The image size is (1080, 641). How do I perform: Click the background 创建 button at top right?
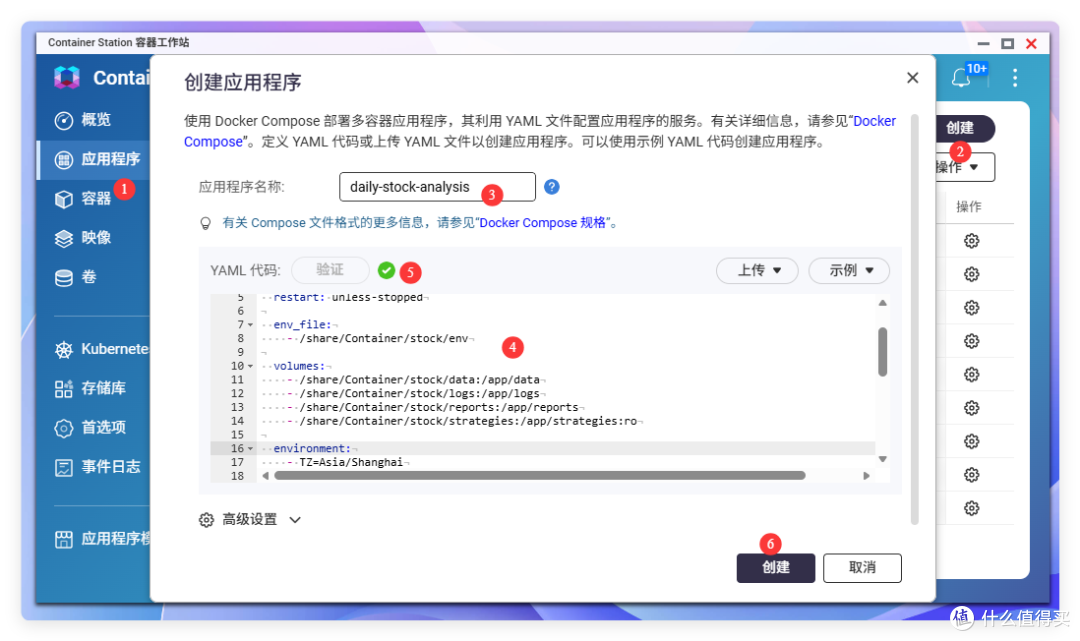coord(964,128)
